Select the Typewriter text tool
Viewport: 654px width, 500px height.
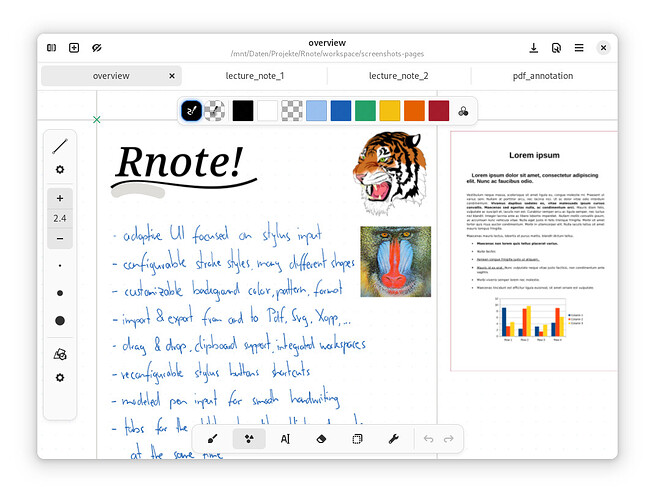(x=285, y=439)
